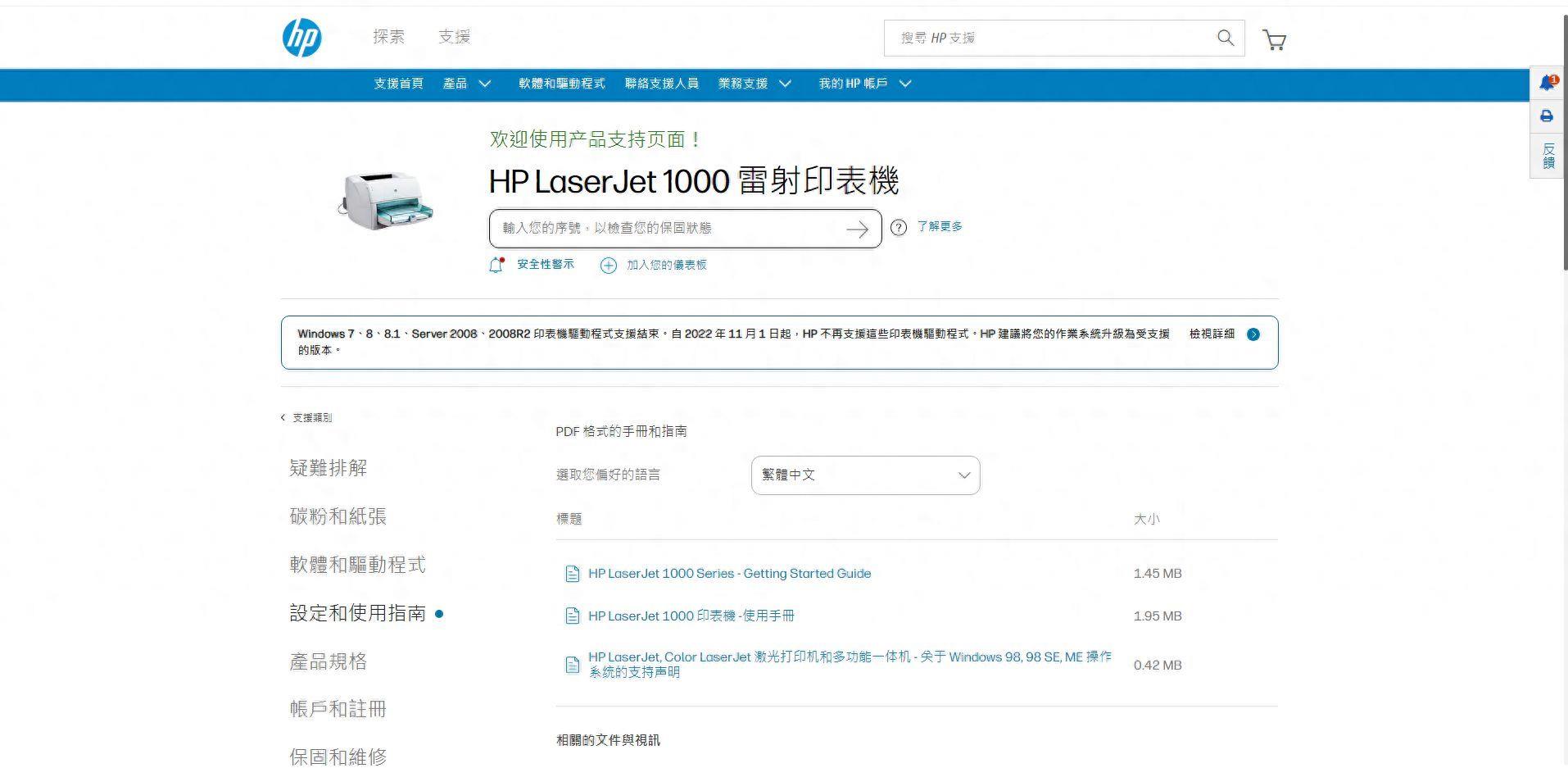1568x768 pixels.
Task: Click the 檢視詳細 arrow circle icon
Action: pyautogui.click(x=1253, y=334)
